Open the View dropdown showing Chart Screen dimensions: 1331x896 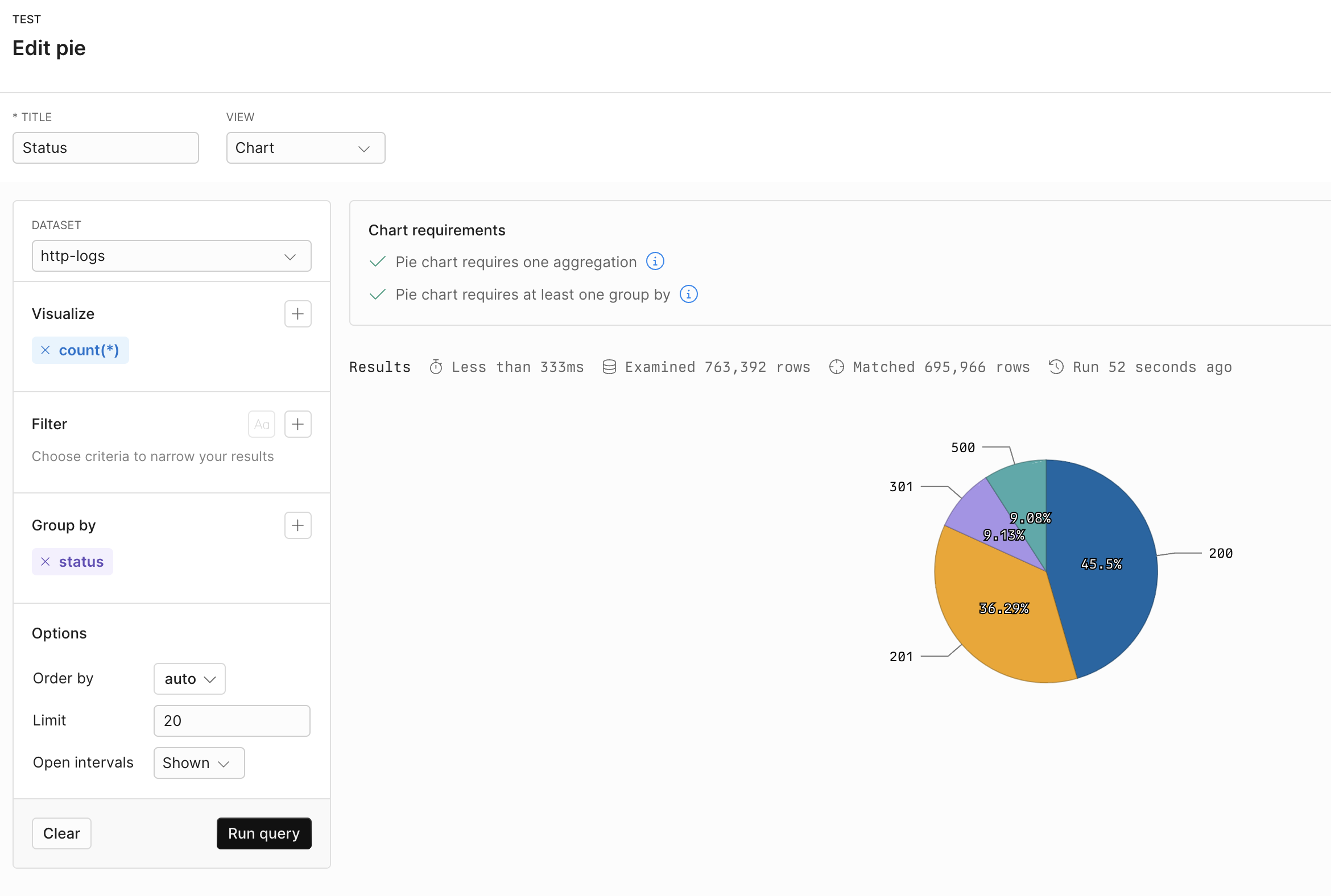[x=305, y=147]
